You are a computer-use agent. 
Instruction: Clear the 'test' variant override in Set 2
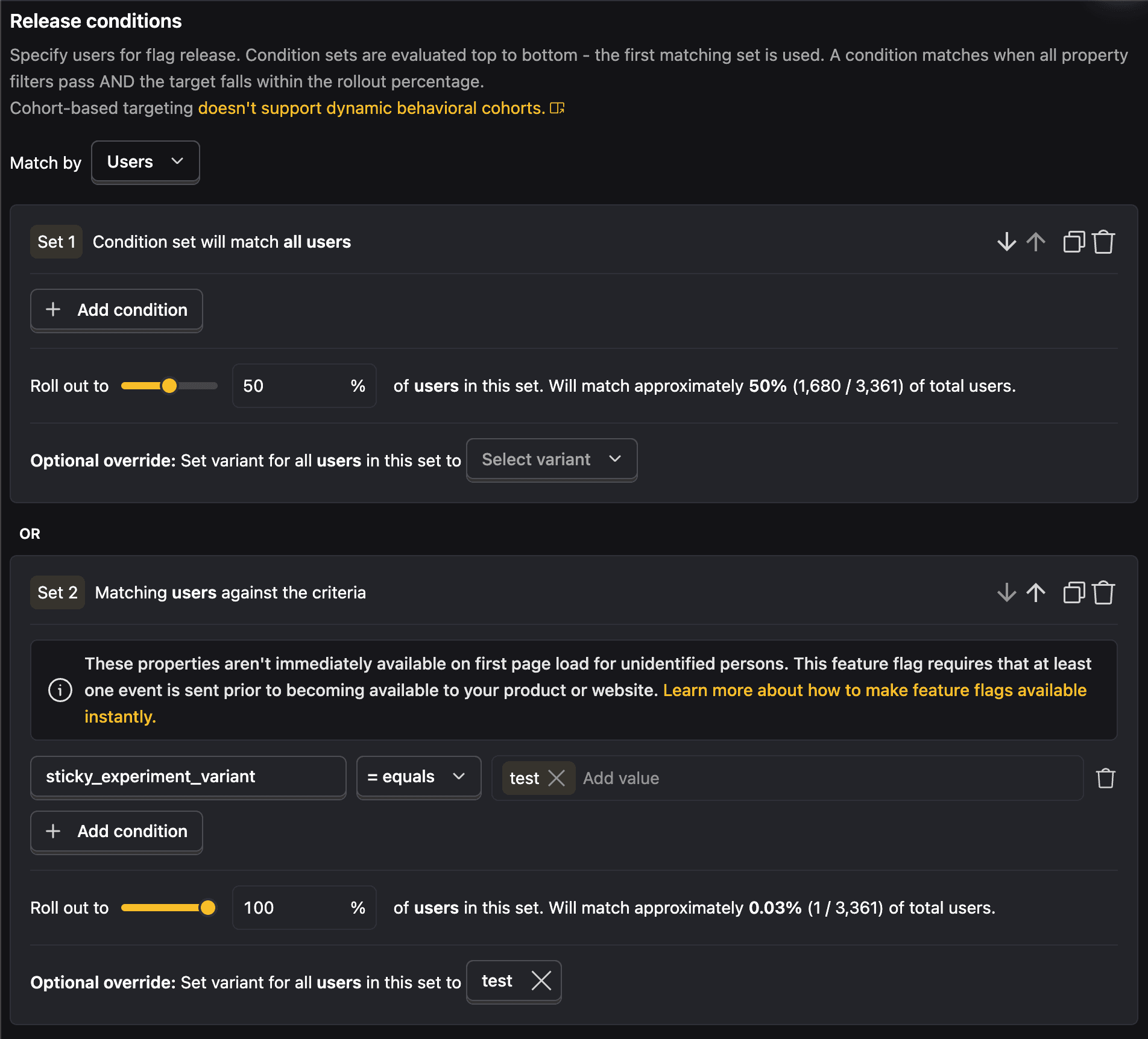(541, 981)
